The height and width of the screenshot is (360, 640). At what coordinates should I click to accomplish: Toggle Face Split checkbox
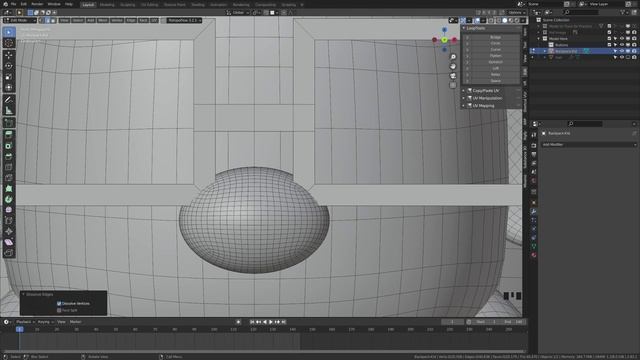pyautogui.click(x=59, y=310)
